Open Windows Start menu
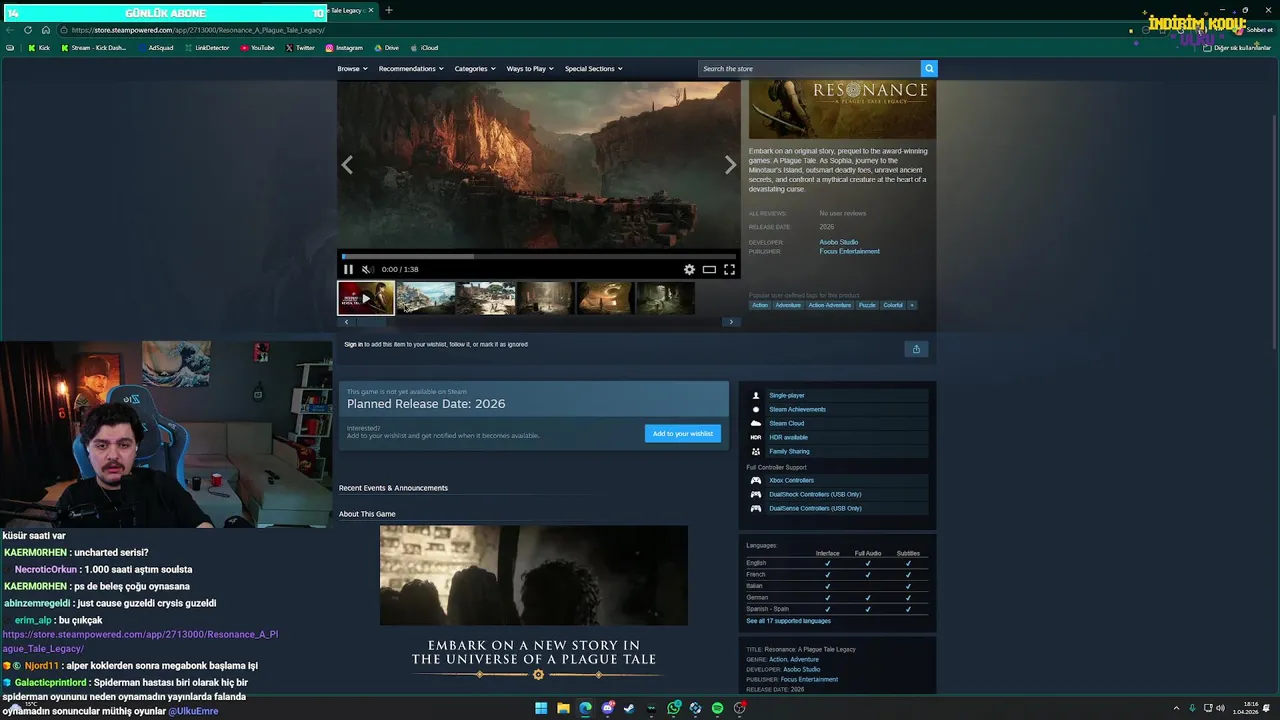Image resolution: width=1280 pixels, height=720 pixels. tap(541, 708)
